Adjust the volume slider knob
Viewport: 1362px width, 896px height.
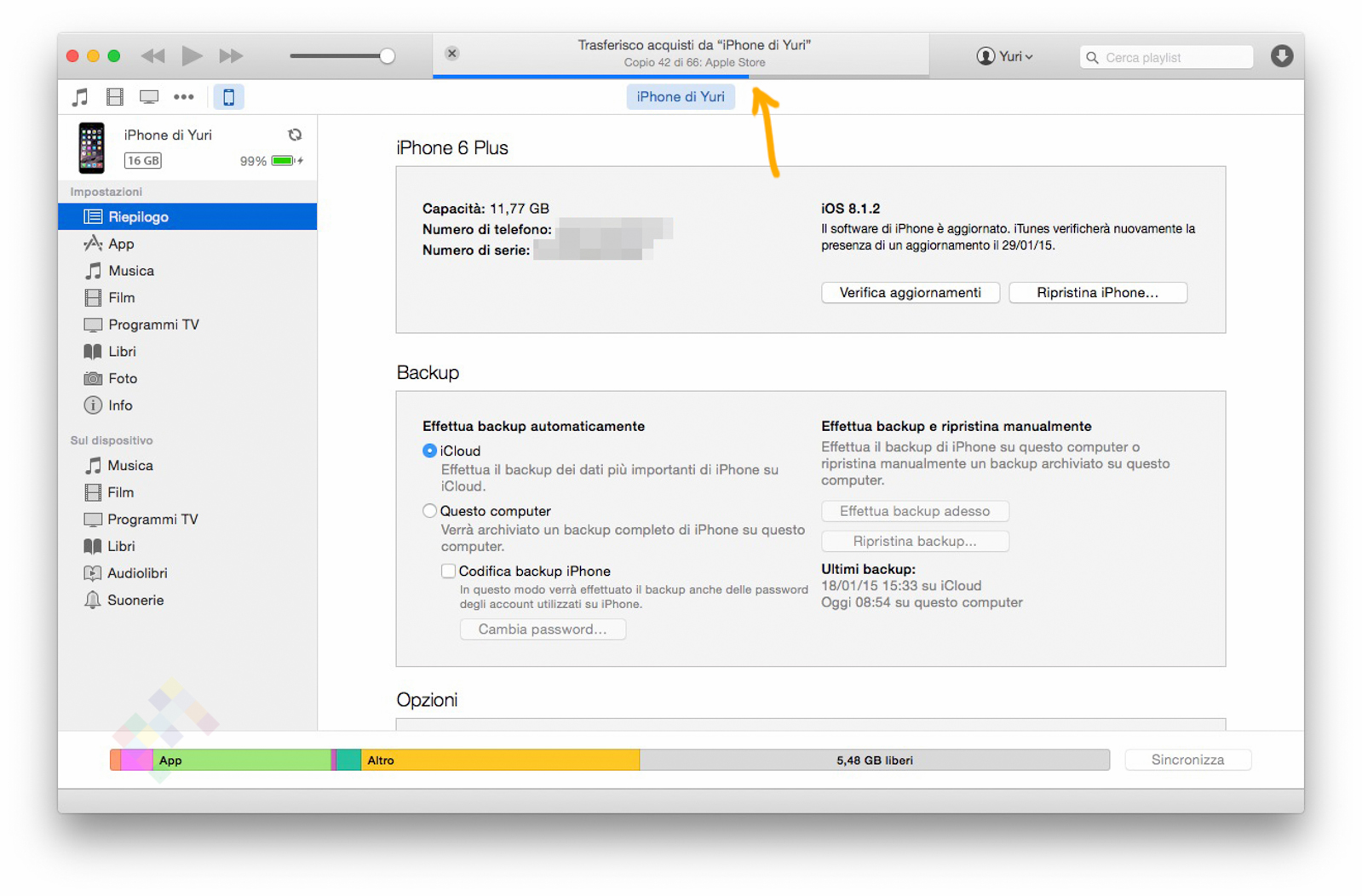click(x=387, y=56)
